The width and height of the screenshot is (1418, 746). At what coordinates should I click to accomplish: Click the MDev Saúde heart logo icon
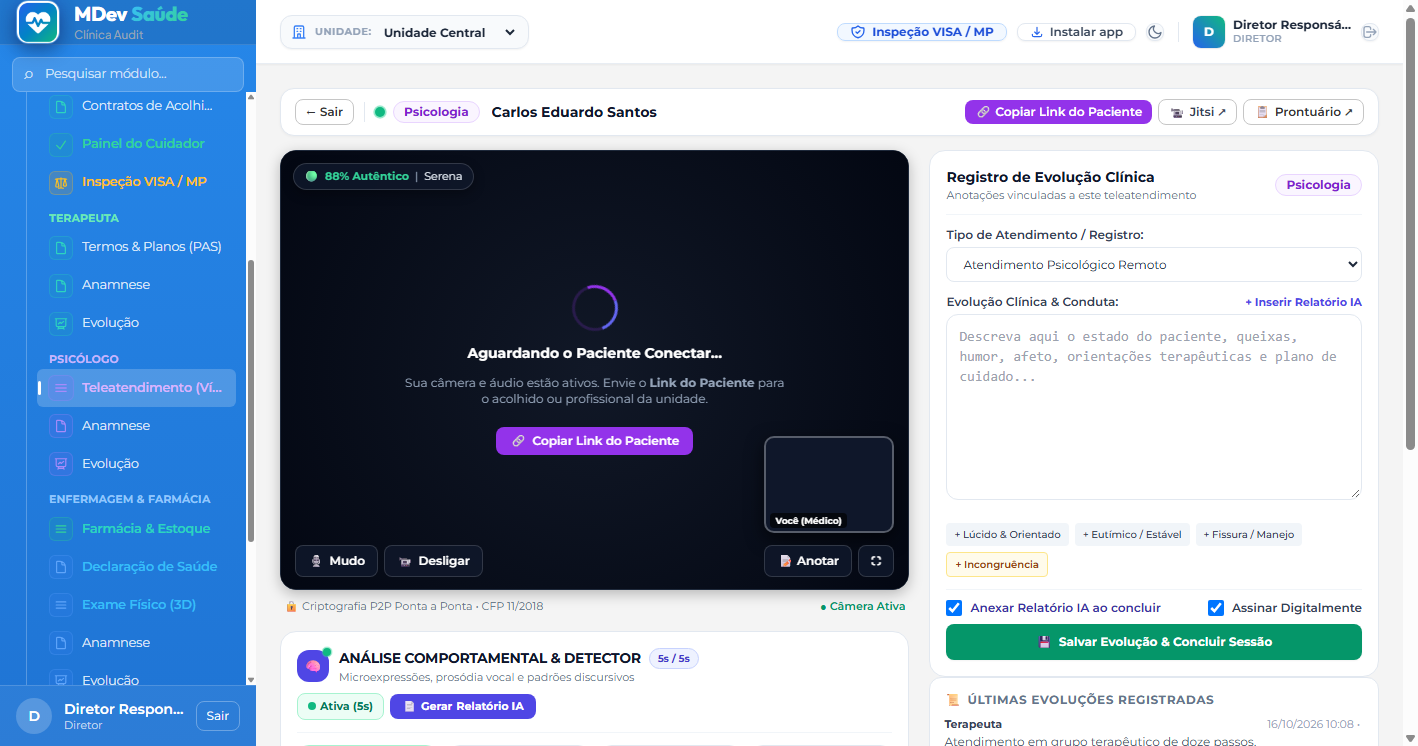click(x=38, y=23)
